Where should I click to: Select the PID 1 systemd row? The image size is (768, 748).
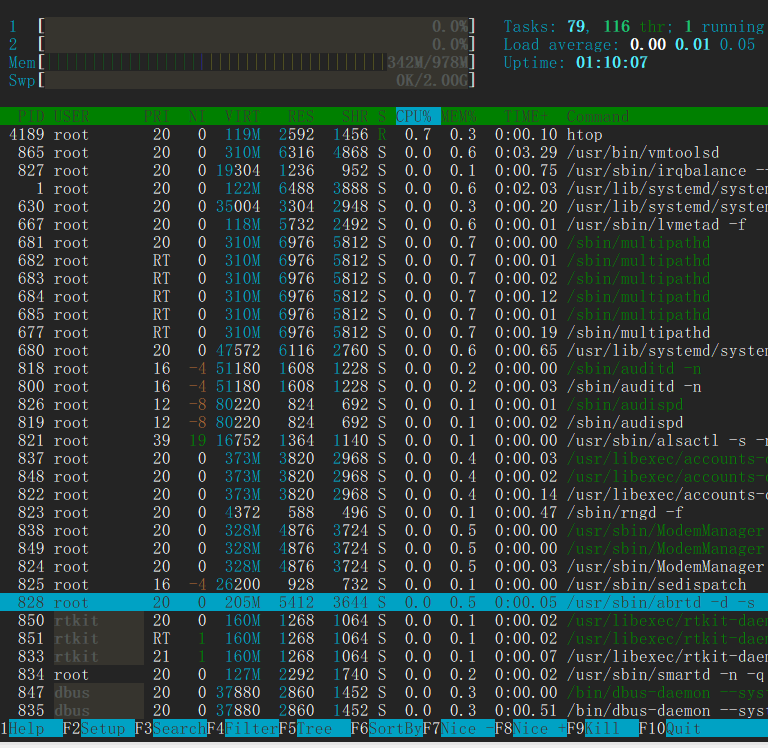[384, 189]
